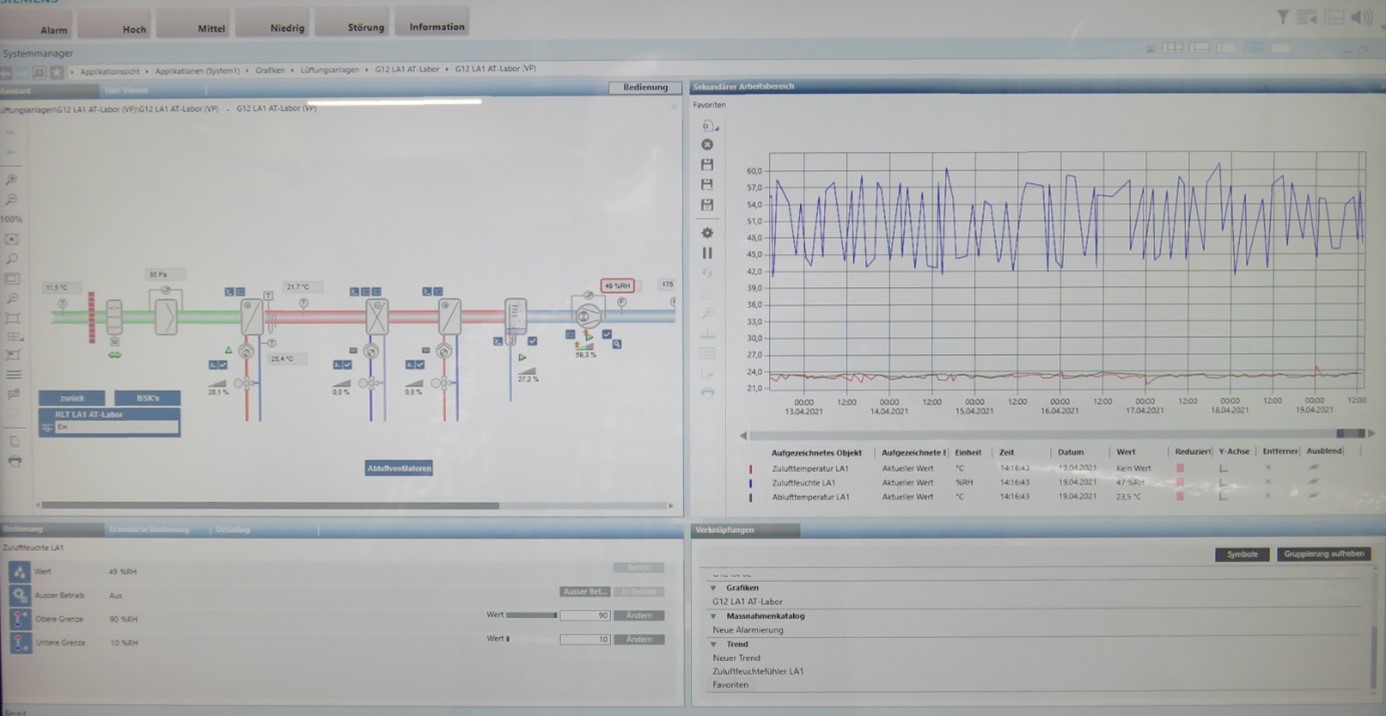Screen dimensions: 1386x716
Task: Open the Alarm event category
Action: [37, 23]
